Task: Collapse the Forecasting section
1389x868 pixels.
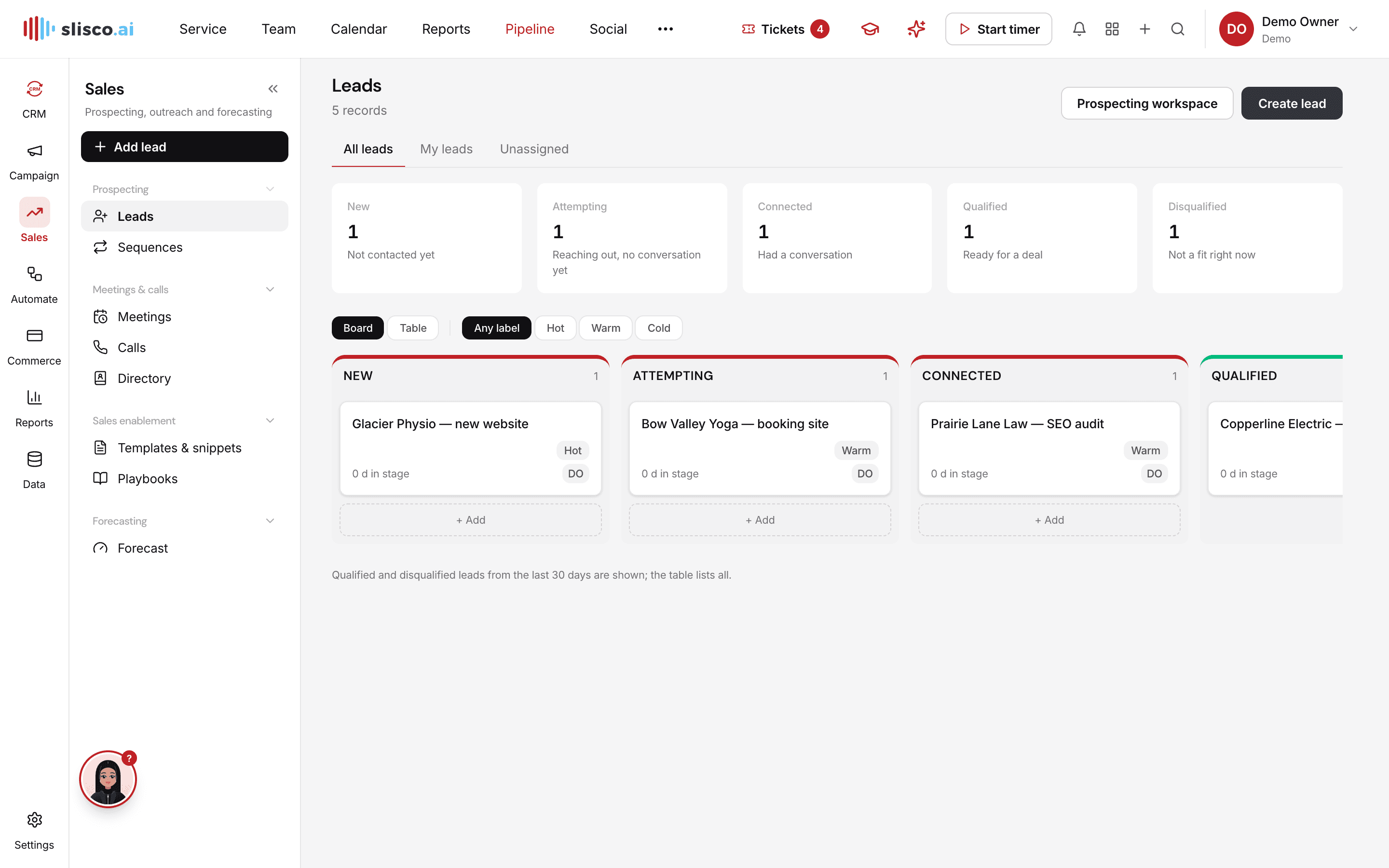Action: pyautogui.click(x=270, y=521)
